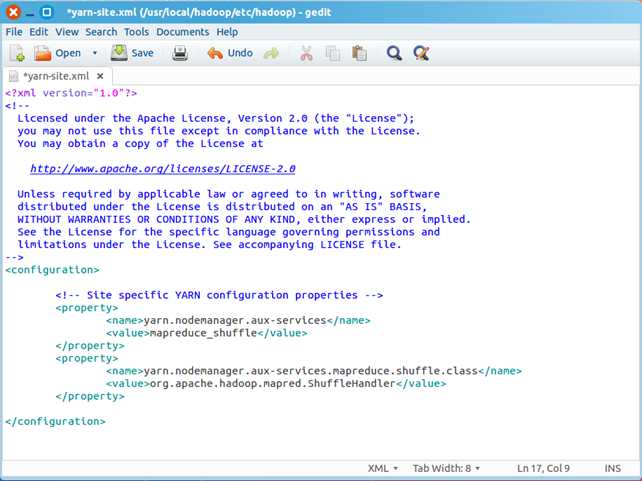The image size is (642, 481).
Task: Expand the Tab Width: 8 dropdown
Action: pyautogui.click(x=446, y=468)
